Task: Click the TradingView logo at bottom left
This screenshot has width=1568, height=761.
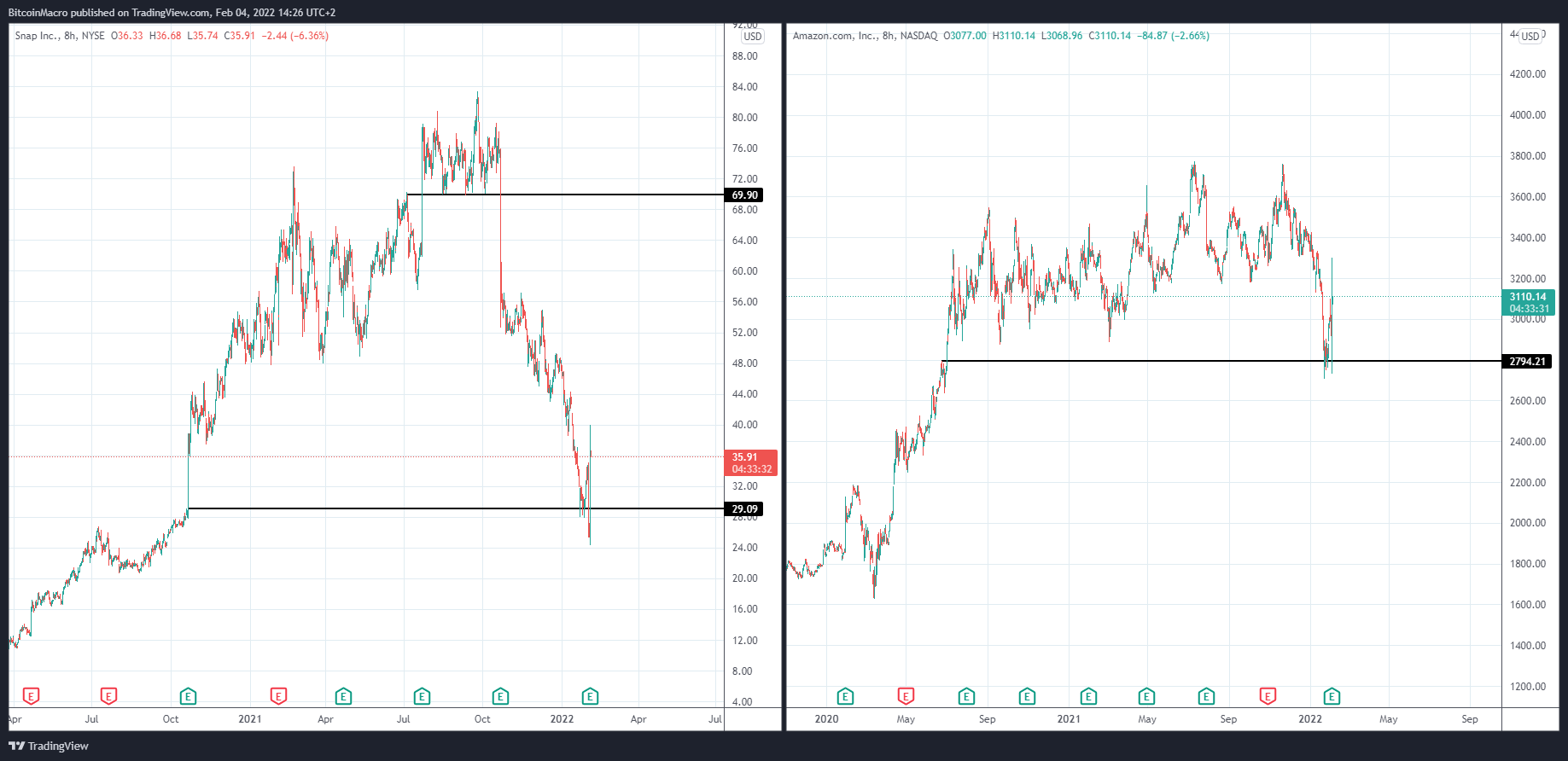Action: [x=49, y=746]
